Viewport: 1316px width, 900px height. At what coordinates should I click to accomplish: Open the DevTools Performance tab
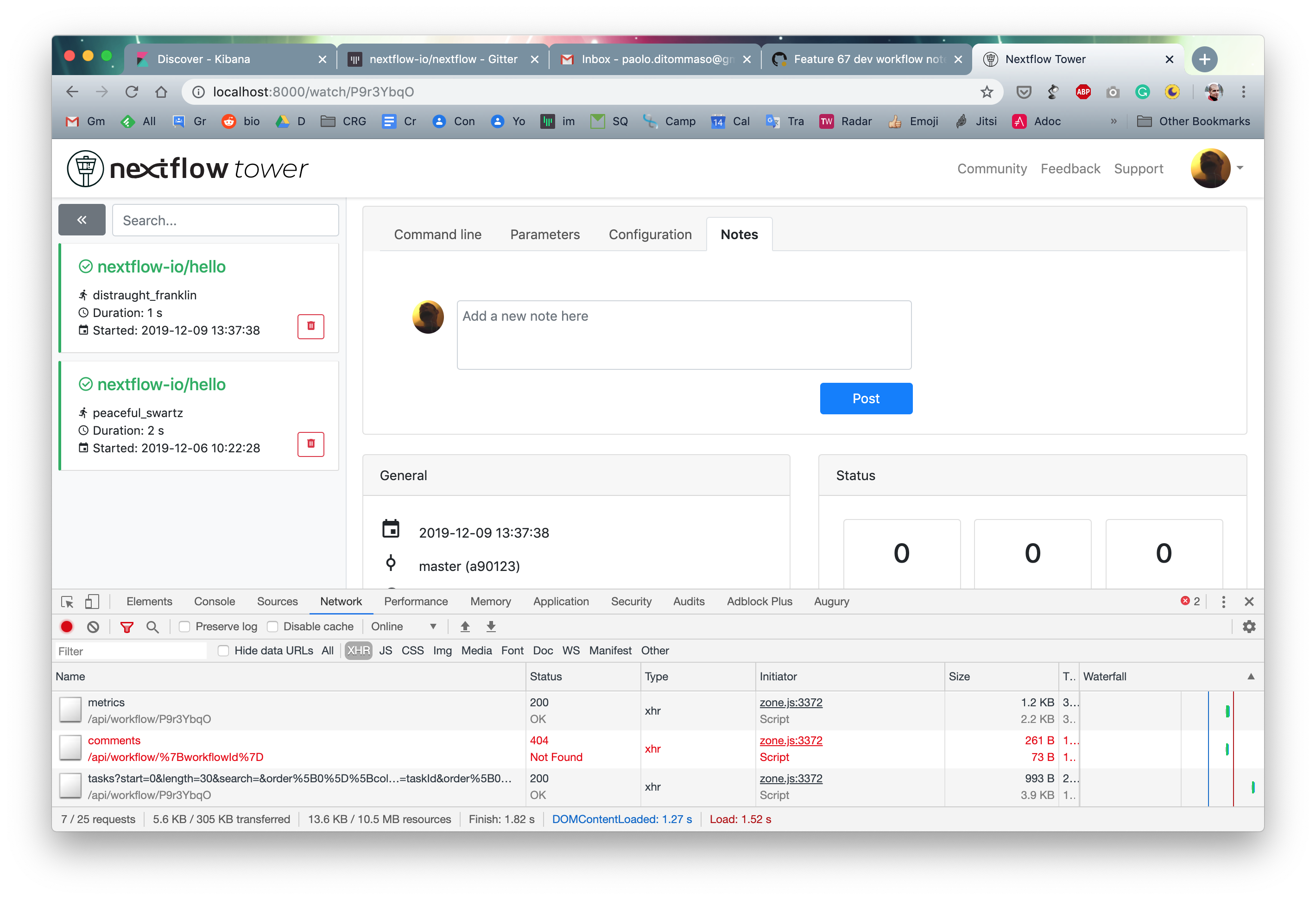pyautogui.click(x=416, y=602)
